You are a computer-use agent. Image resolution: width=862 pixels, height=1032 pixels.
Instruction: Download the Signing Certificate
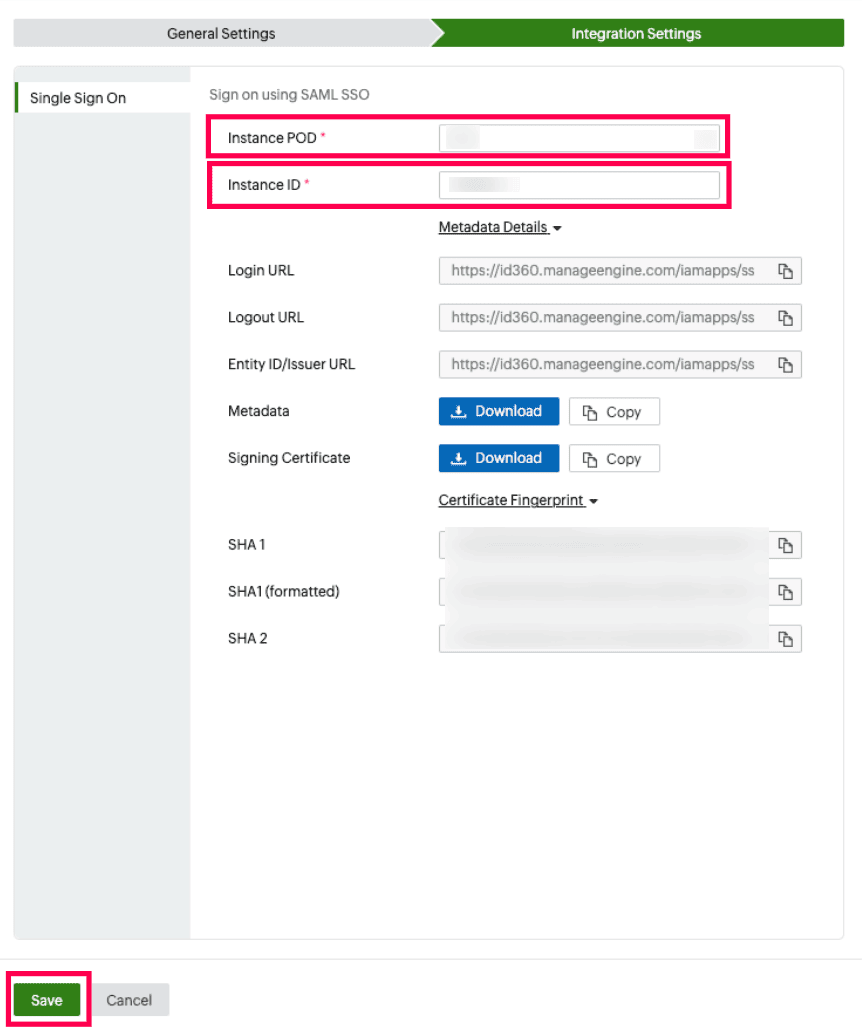pos(498,458)
